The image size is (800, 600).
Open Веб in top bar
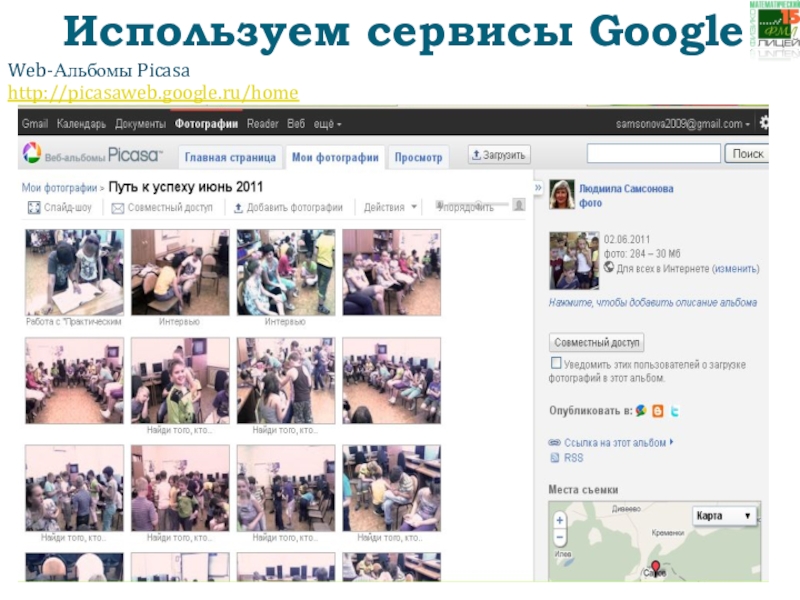pyautogui.click(x=296, y=124)
